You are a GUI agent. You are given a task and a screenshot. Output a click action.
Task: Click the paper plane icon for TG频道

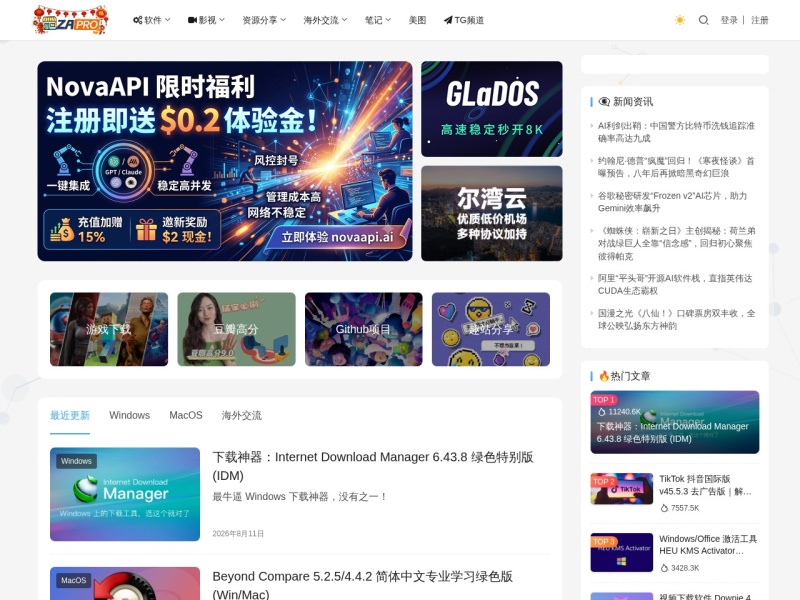[448, 20]
